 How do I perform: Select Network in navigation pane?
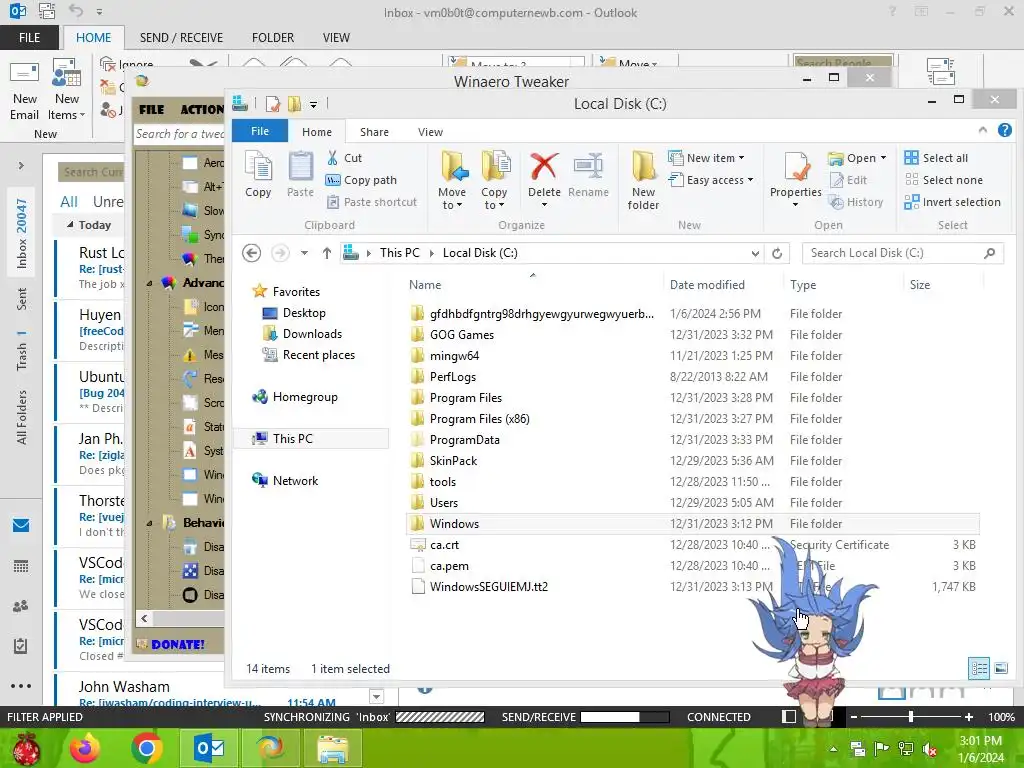coord(295,481)
